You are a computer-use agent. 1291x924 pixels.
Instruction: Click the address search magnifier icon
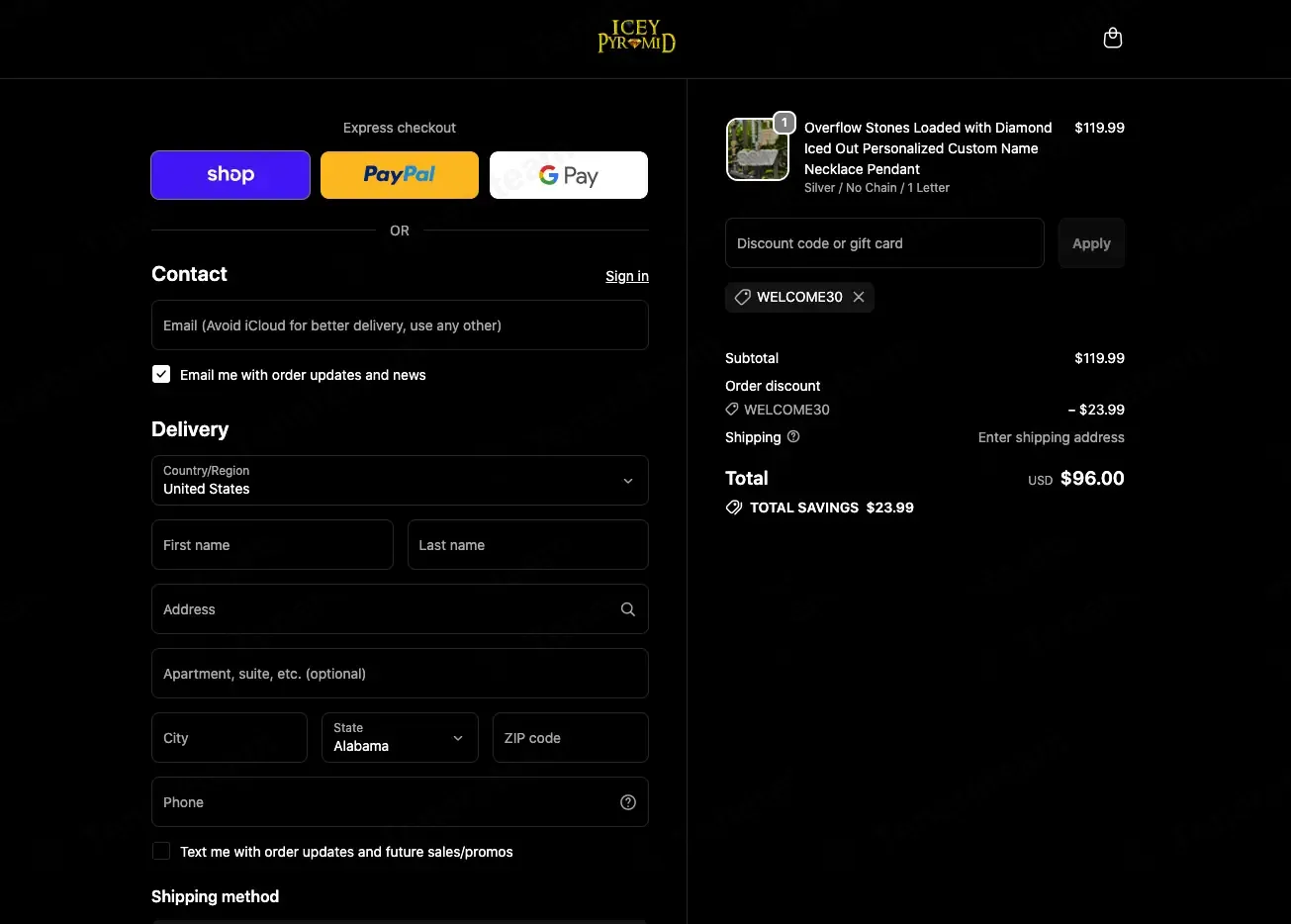[x=627, y=609]
